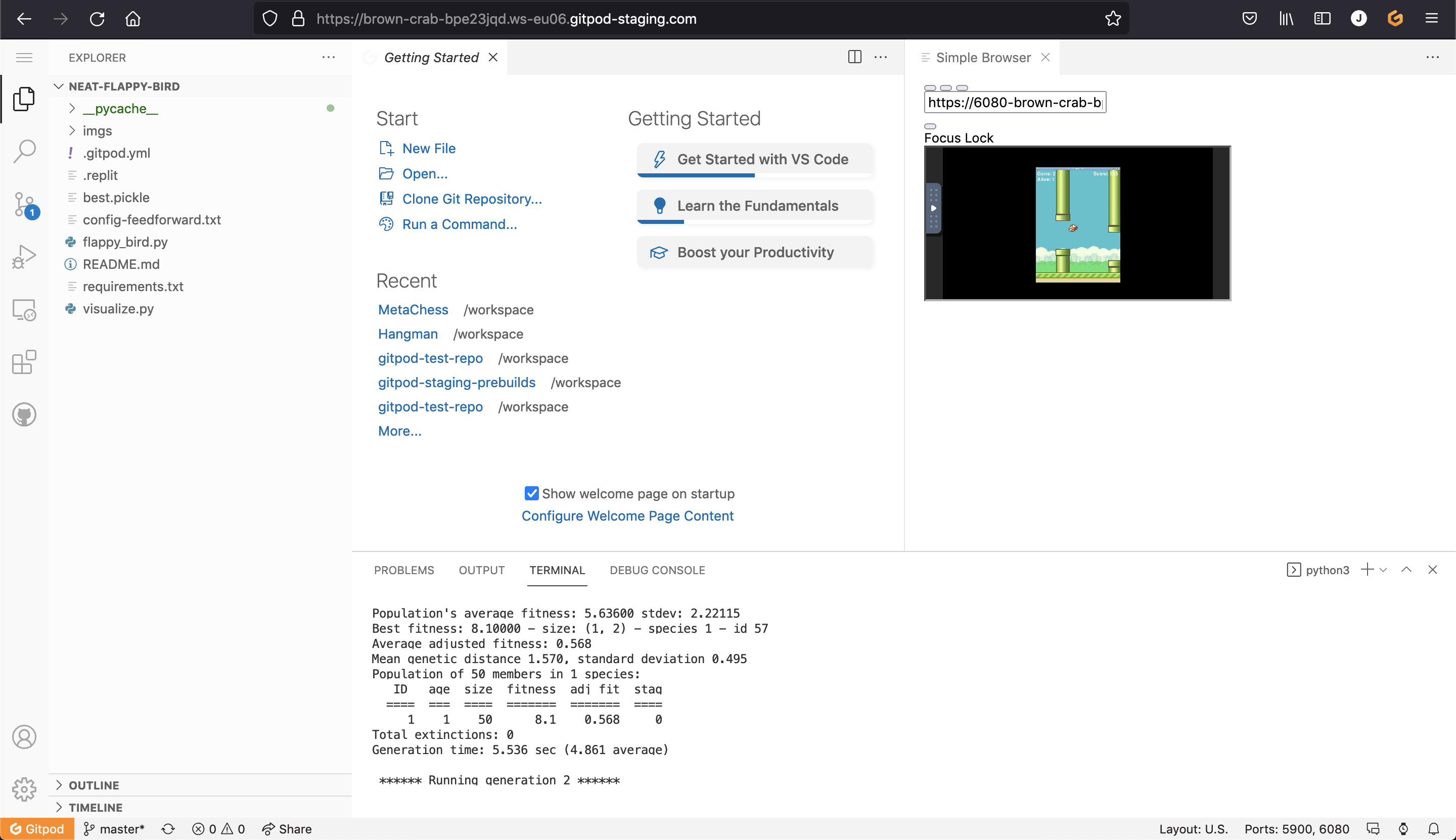Switch to the DEBUG CONSOLE tab
The width and height of the screenshot is (1456, 840).
657,570
